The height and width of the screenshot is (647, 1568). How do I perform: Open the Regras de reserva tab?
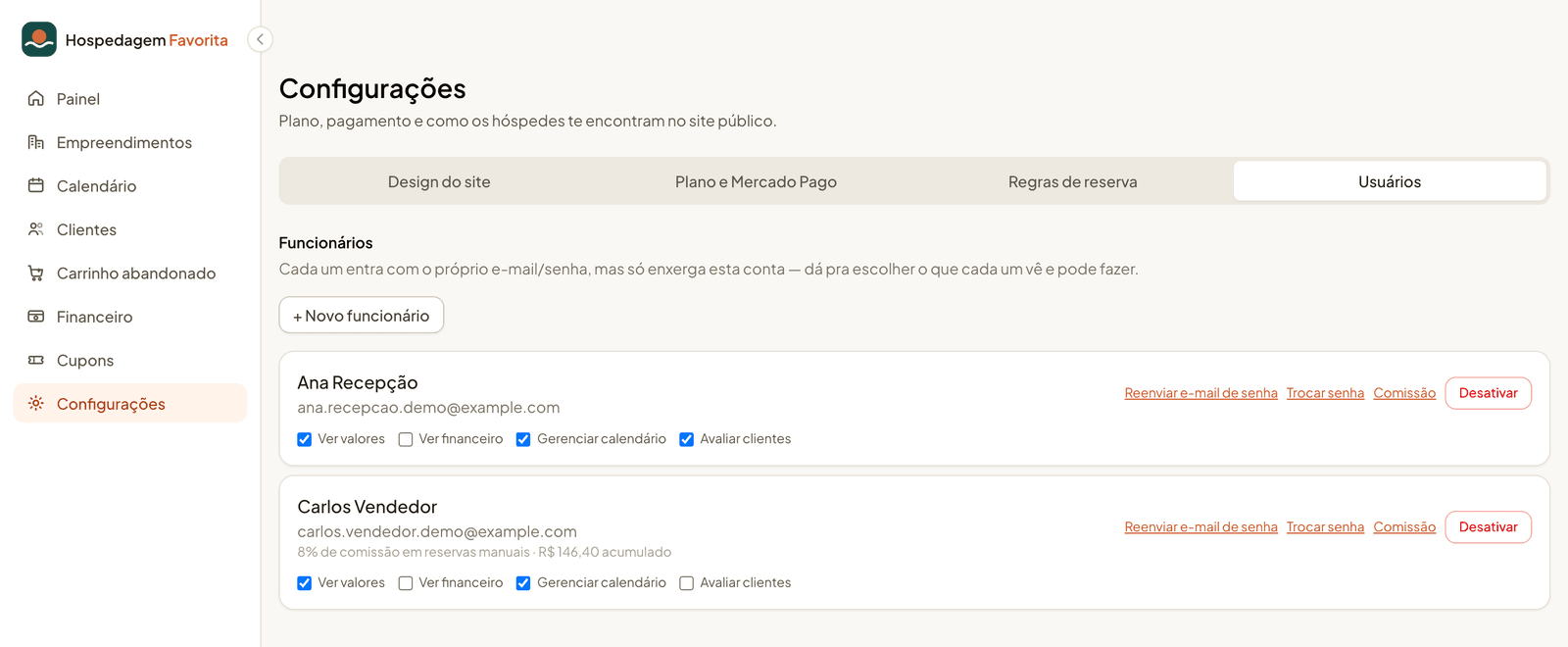[x=1073, y=181]
